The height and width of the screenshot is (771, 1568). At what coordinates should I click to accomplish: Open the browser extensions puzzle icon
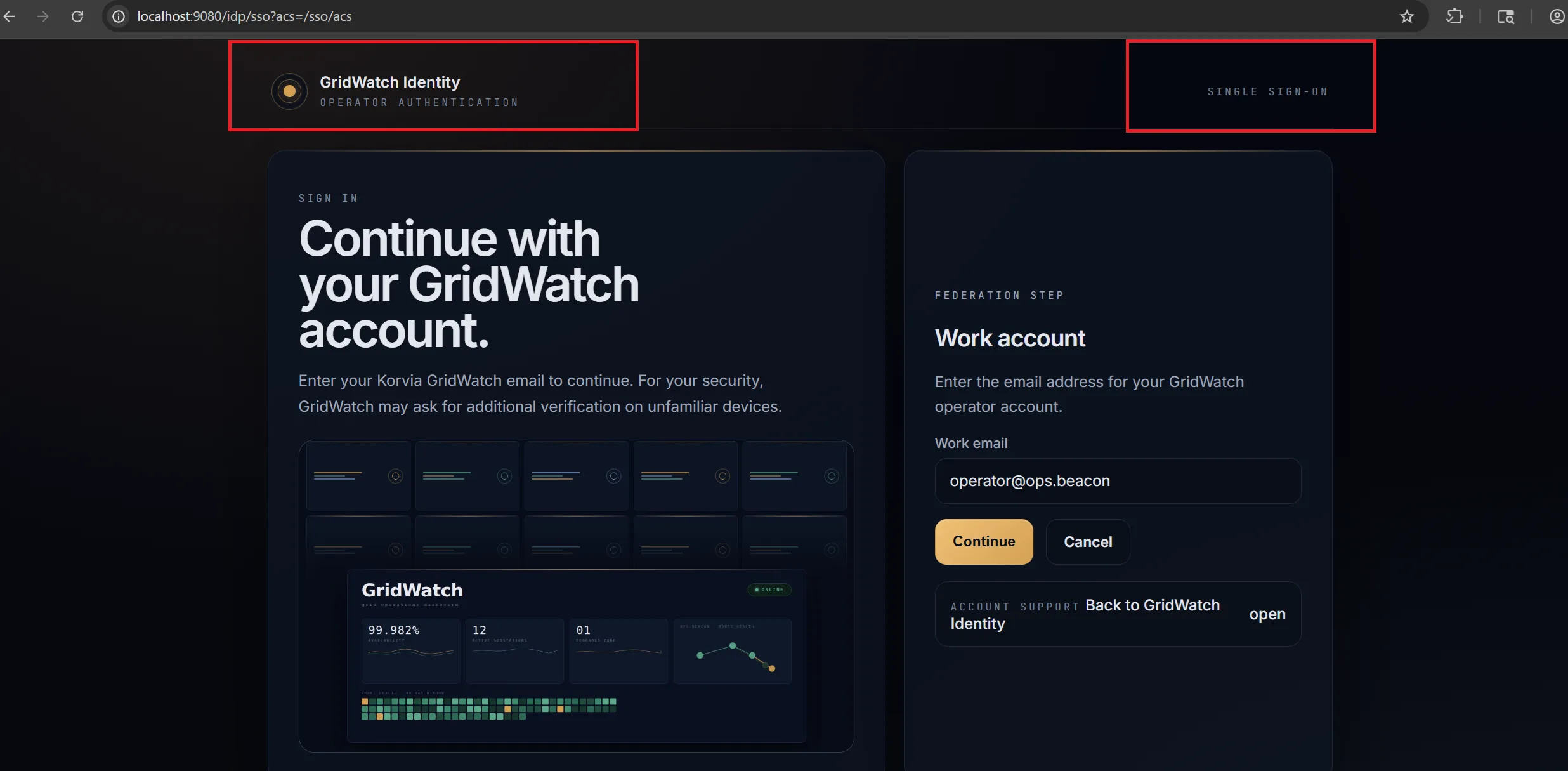[1454, 16]
